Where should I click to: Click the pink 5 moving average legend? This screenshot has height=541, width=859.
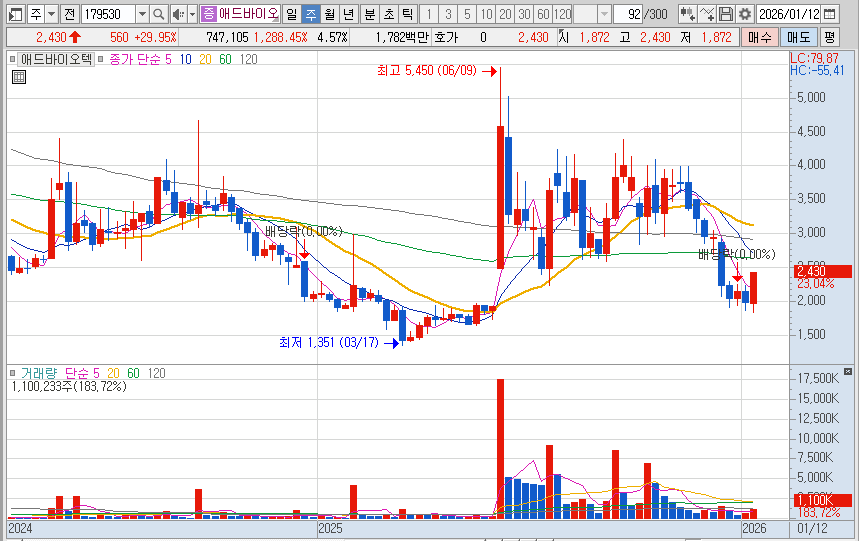pyautogui.click(x=168, y=59)
